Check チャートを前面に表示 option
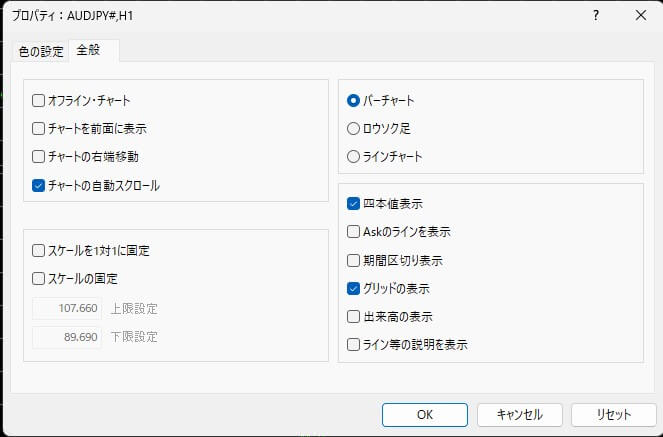The image size is (663, 437). [x=39, y=128]
